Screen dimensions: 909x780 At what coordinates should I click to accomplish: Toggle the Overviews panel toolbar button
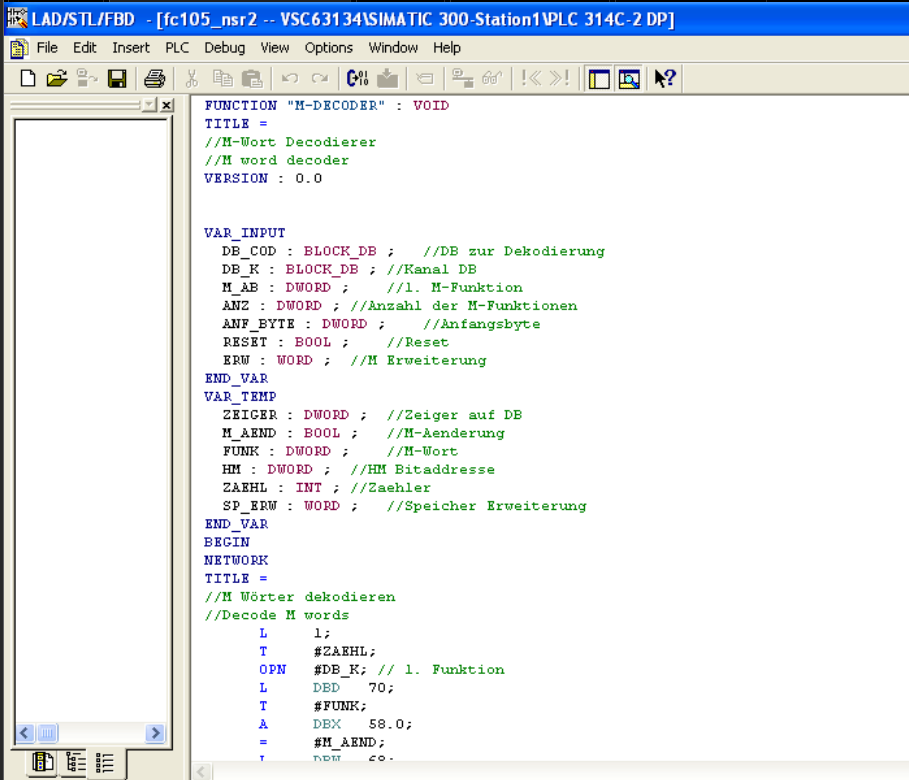tap(599, 78)
